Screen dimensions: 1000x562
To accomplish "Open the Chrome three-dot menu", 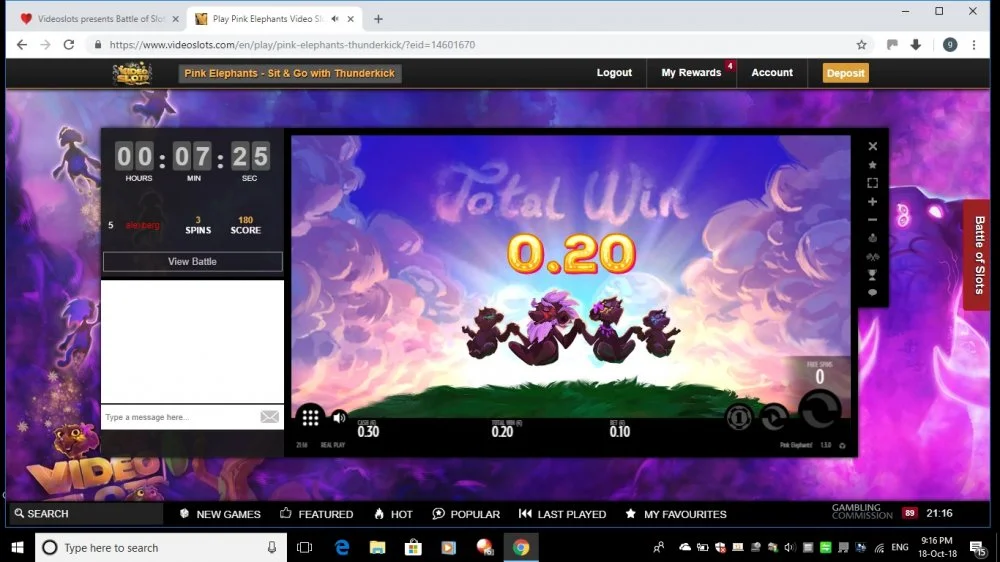I will click(x=974, y=45).
